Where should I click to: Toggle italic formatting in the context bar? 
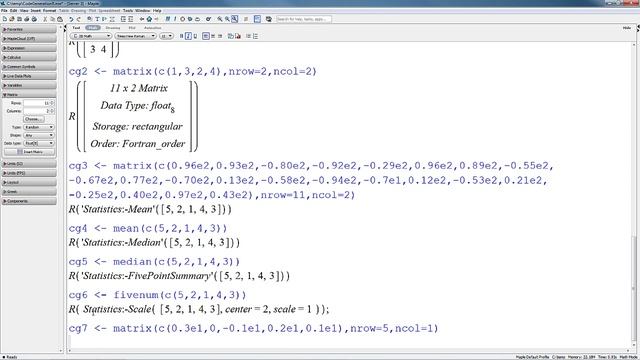point(188,36)
